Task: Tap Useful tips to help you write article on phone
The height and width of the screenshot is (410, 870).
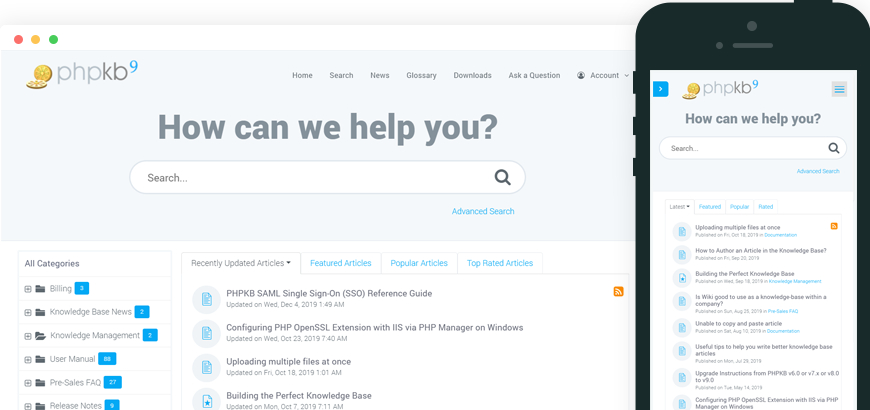Action: tap(763, 350)
